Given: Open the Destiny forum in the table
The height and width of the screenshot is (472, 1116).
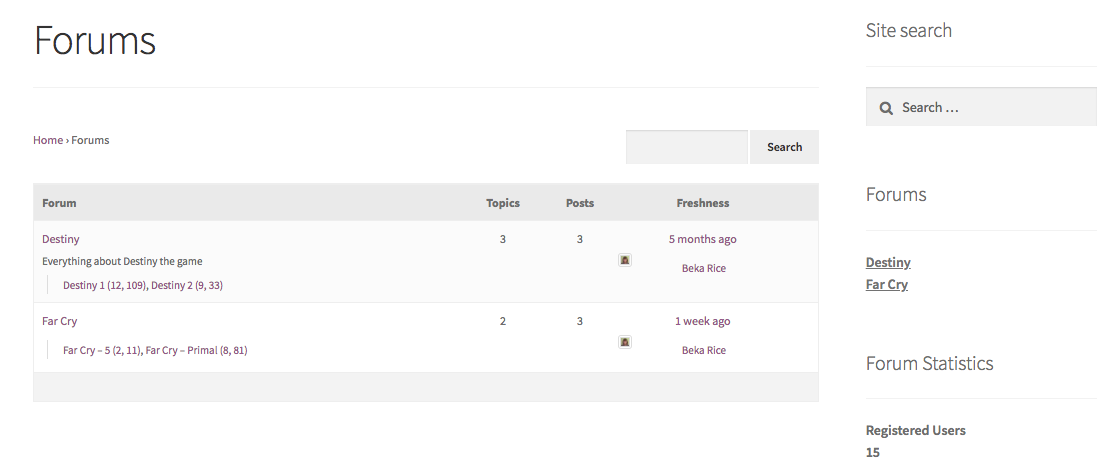Looking at the screenshot, I should click(x=60, y=239).
